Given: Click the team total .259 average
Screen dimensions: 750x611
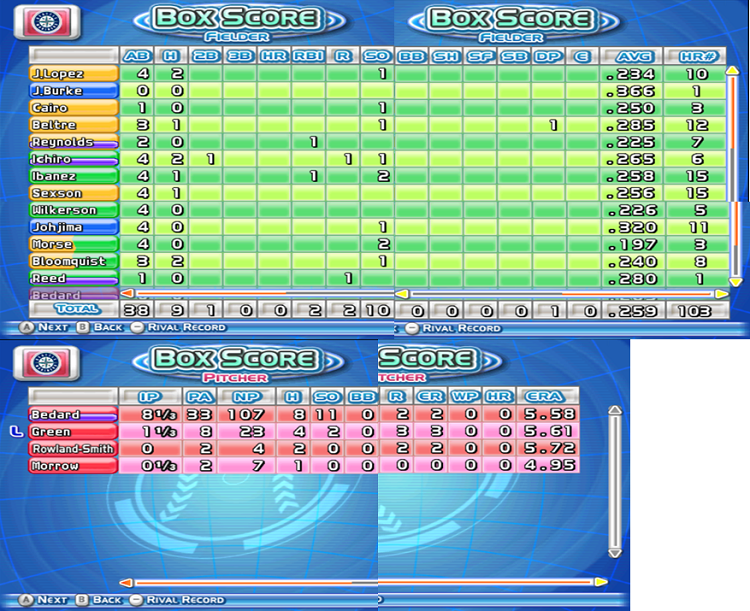Looking at the screenshot, I should (x=631, y=311).
